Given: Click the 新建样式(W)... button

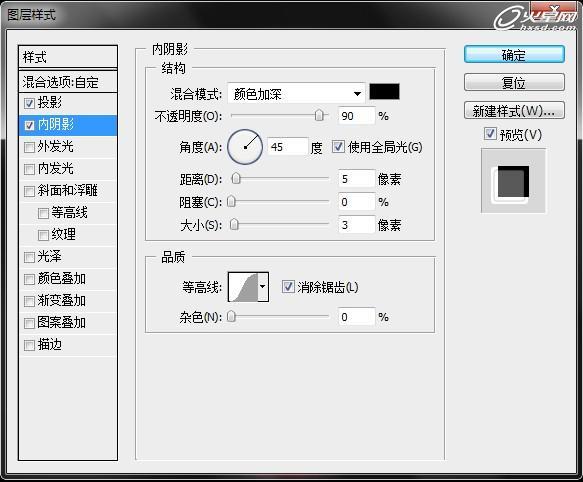Looking at the screenshot, I should [514, 111].
